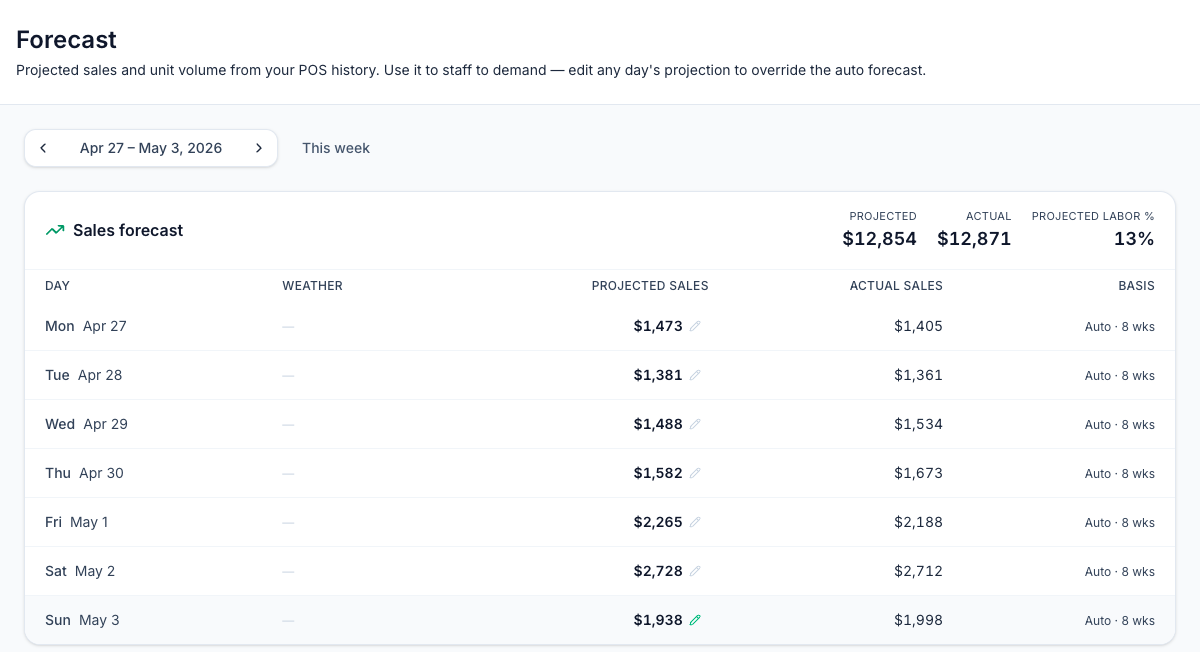The image size is (1200, 652).
Task: Go to the previous week with the left chevron
Action: coord(43,148)
